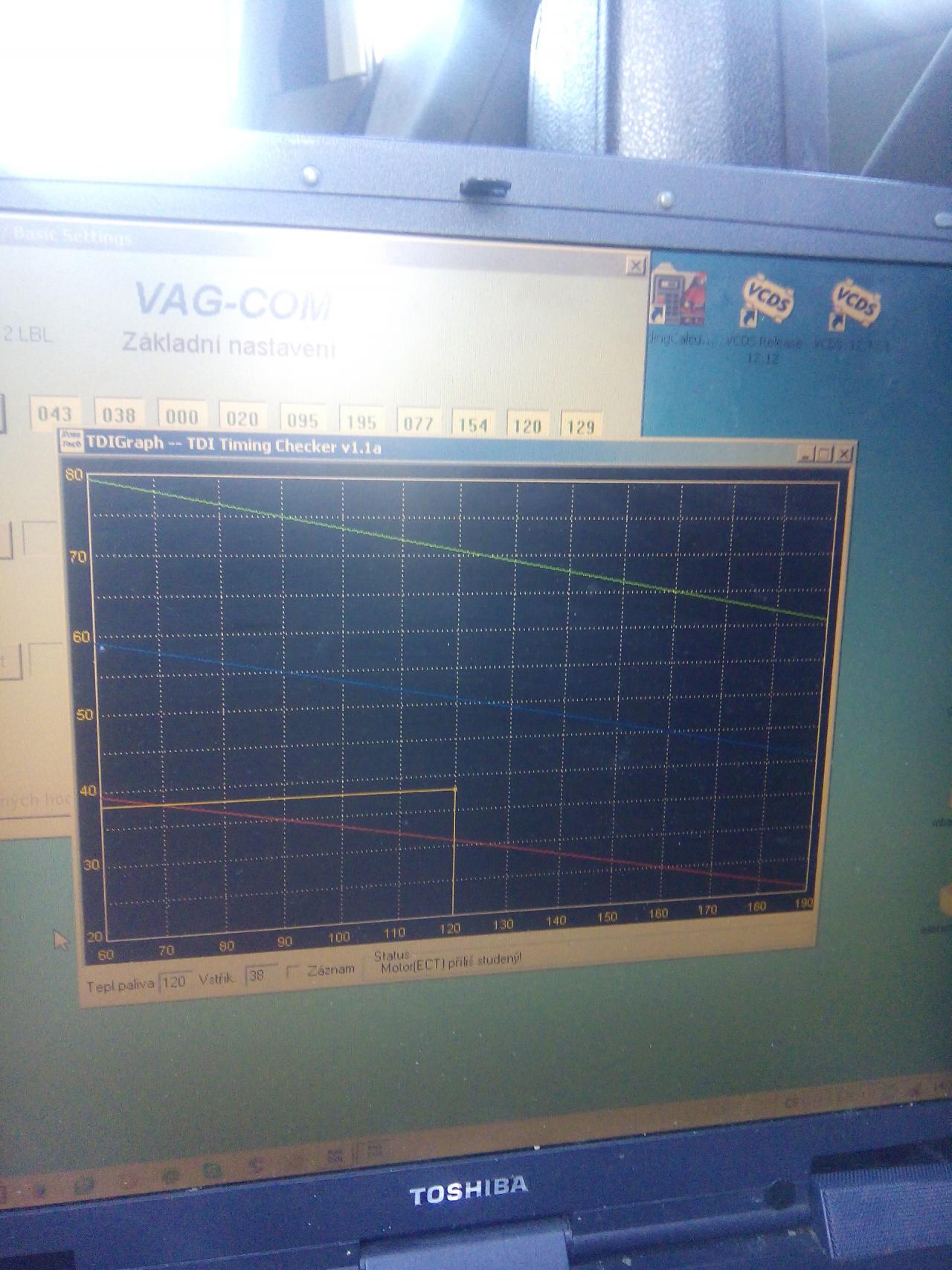Viewport: 952px width, 1270px height.
Task: Close the TDIGraph Timing Checker window
Action: (x=843, y=454)
